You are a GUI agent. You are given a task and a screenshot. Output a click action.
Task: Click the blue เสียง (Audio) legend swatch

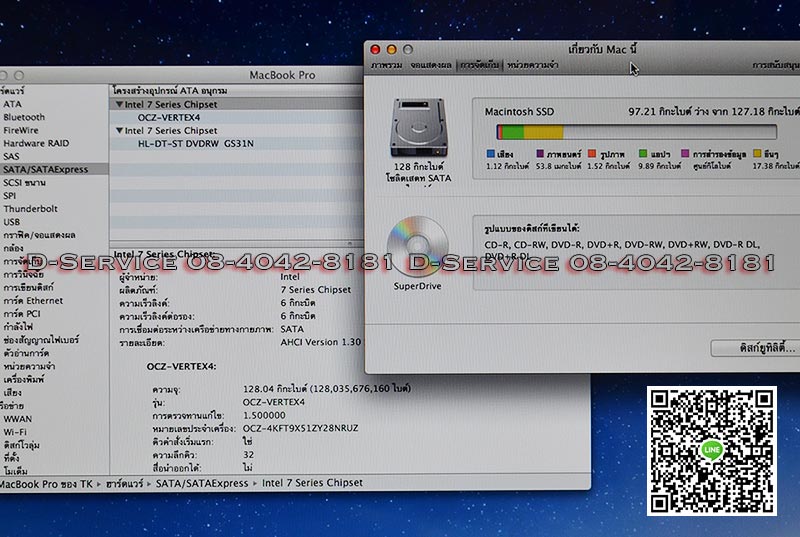click(491, 154)
